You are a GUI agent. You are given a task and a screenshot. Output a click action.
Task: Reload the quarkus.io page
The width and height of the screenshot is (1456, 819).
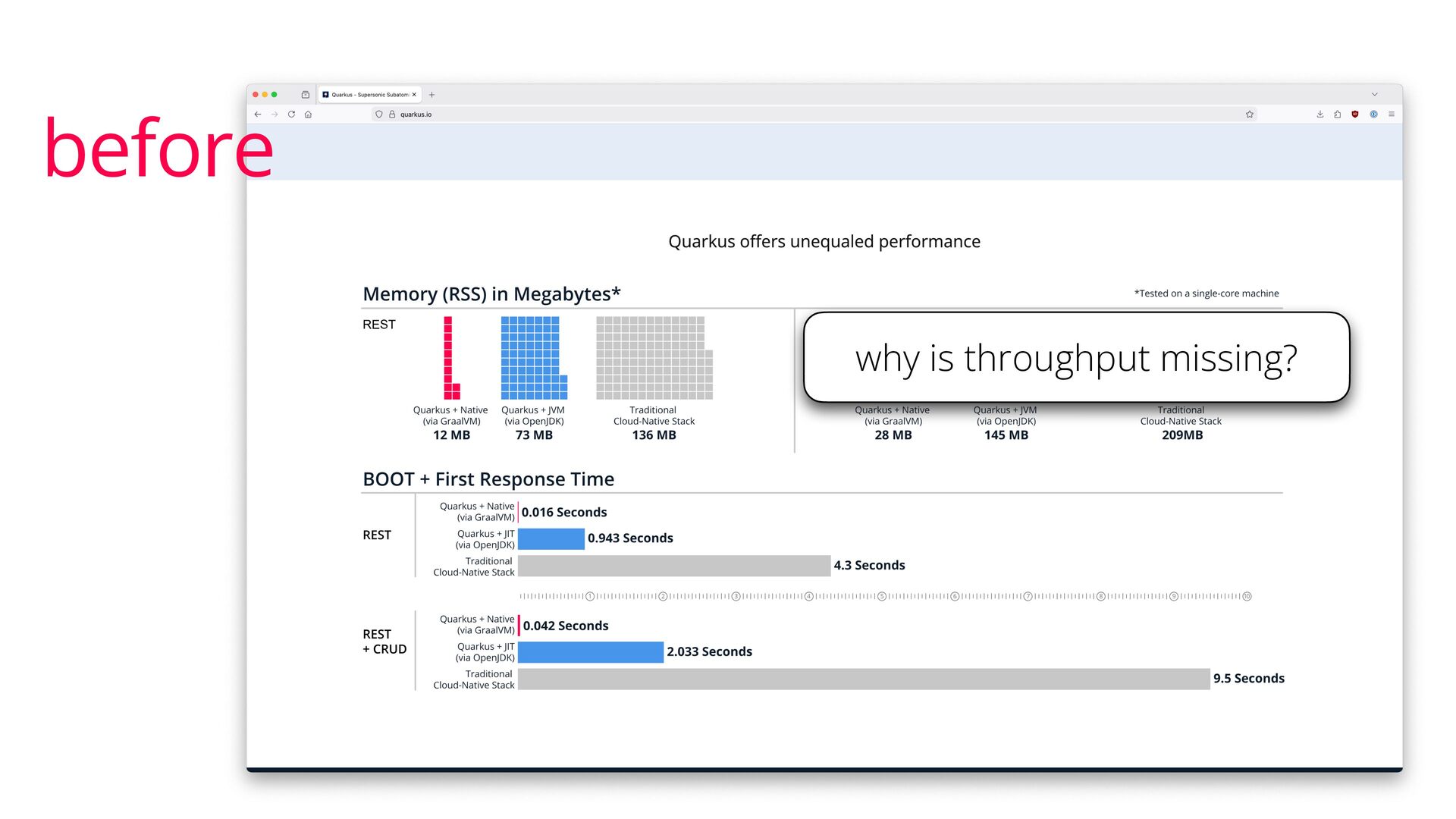[291, 115]
